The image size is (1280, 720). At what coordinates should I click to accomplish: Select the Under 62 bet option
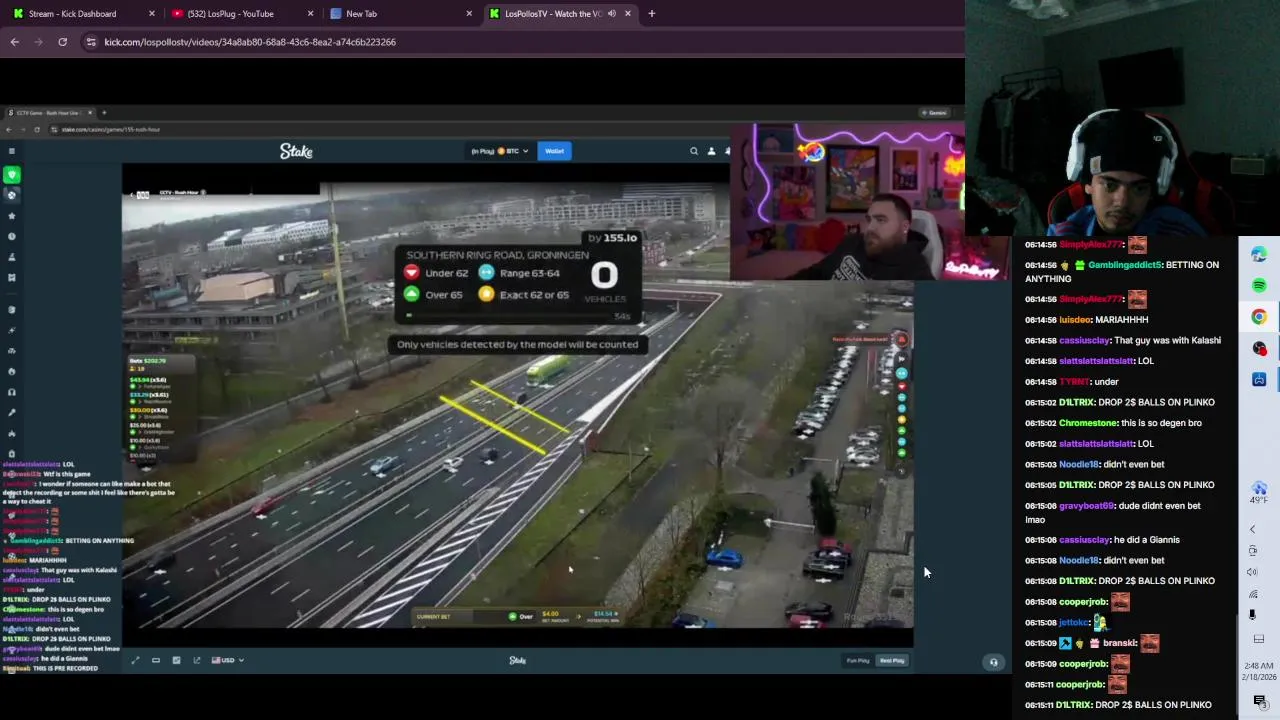436,273
